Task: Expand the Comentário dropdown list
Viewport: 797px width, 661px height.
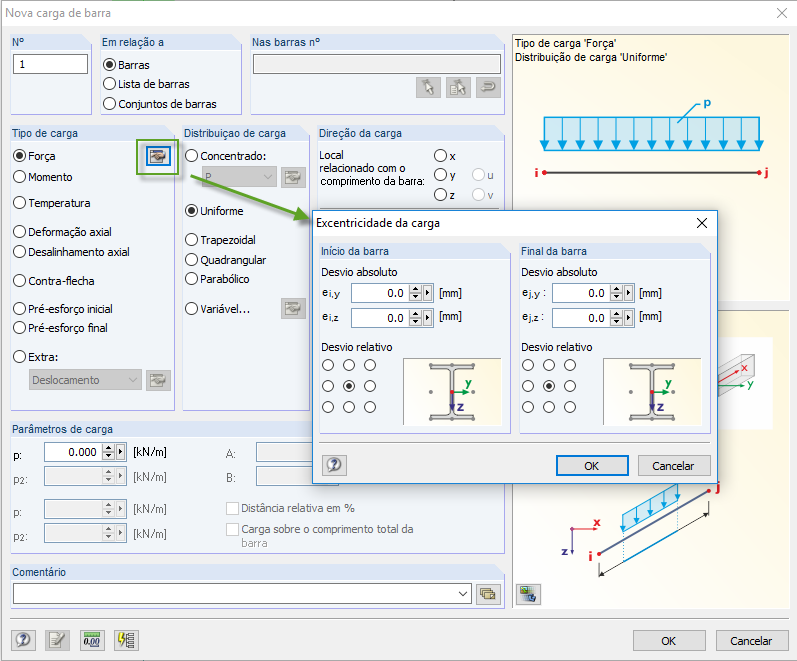Action: click(463, 593)
